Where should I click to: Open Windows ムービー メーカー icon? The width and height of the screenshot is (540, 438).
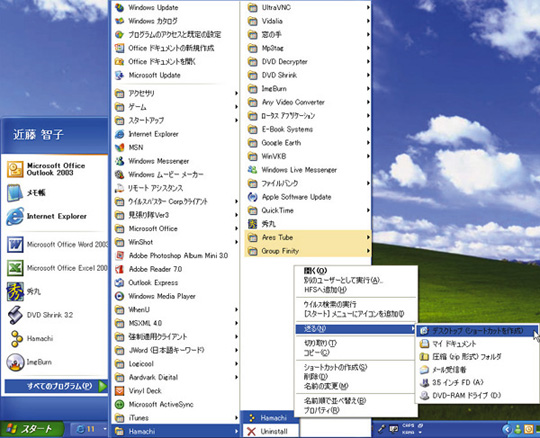(x=120, y=175)
